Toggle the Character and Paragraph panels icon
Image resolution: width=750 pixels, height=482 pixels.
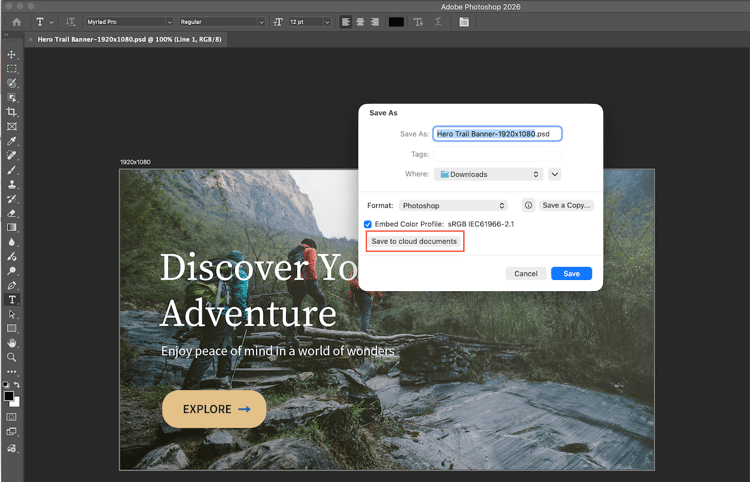(x=463, y=22)
